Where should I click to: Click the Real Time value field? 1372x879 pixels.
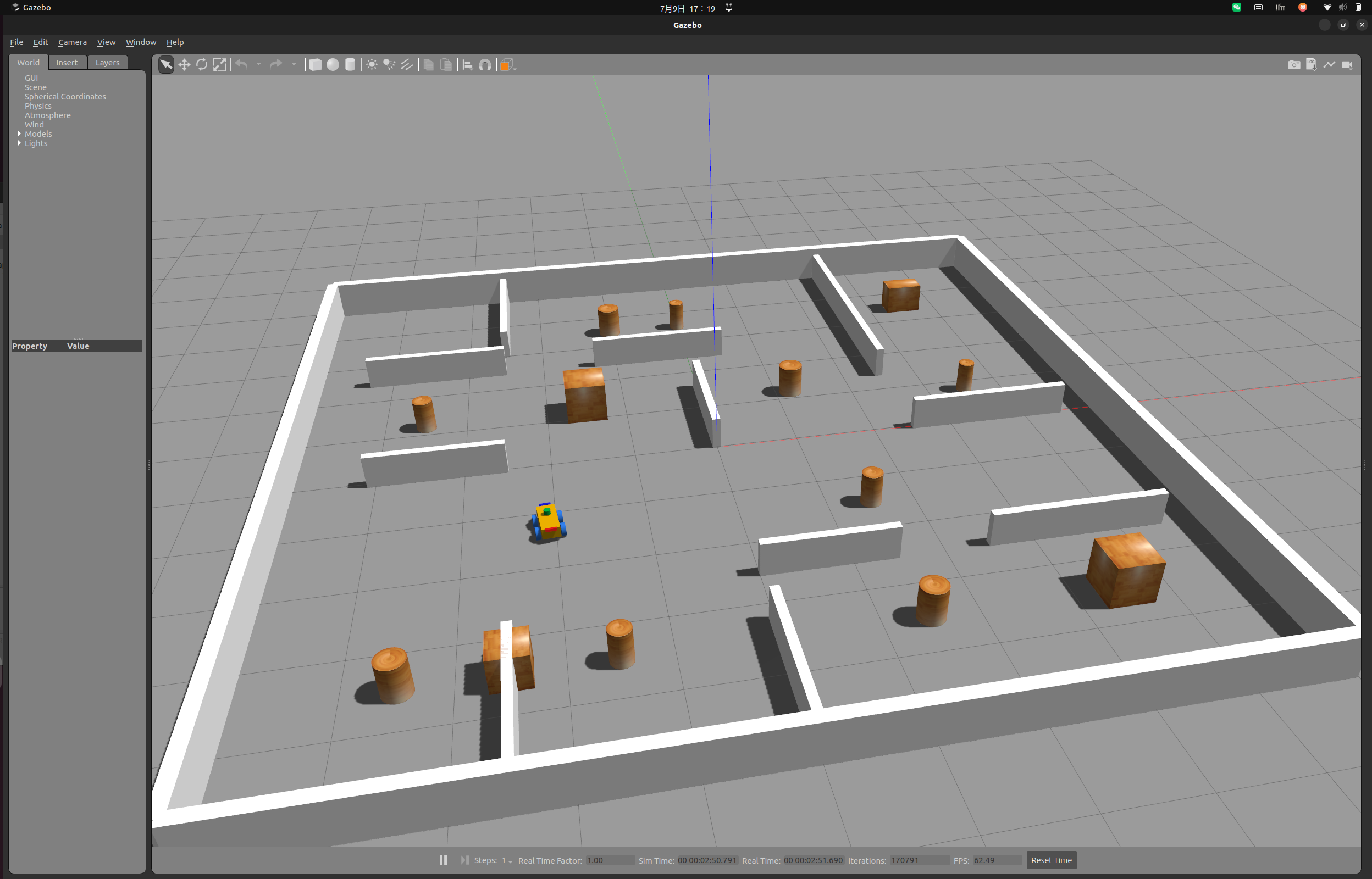(x=813, y=860)
